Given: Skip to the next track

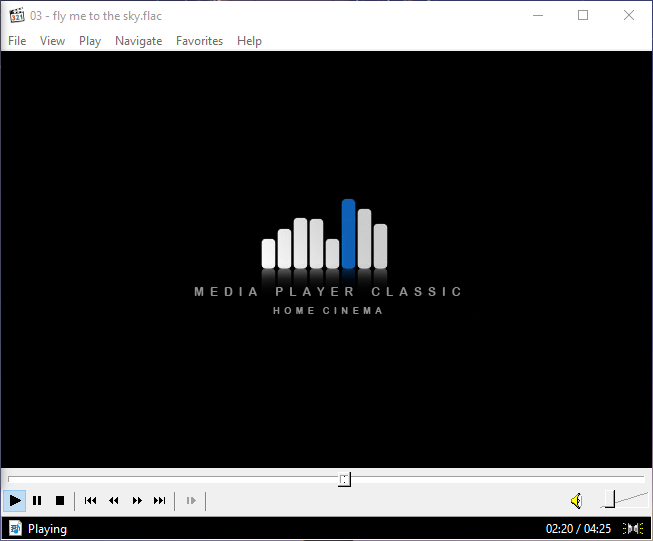Looking at the screenshot, I should pyautogui.click(x=160, y=500).
